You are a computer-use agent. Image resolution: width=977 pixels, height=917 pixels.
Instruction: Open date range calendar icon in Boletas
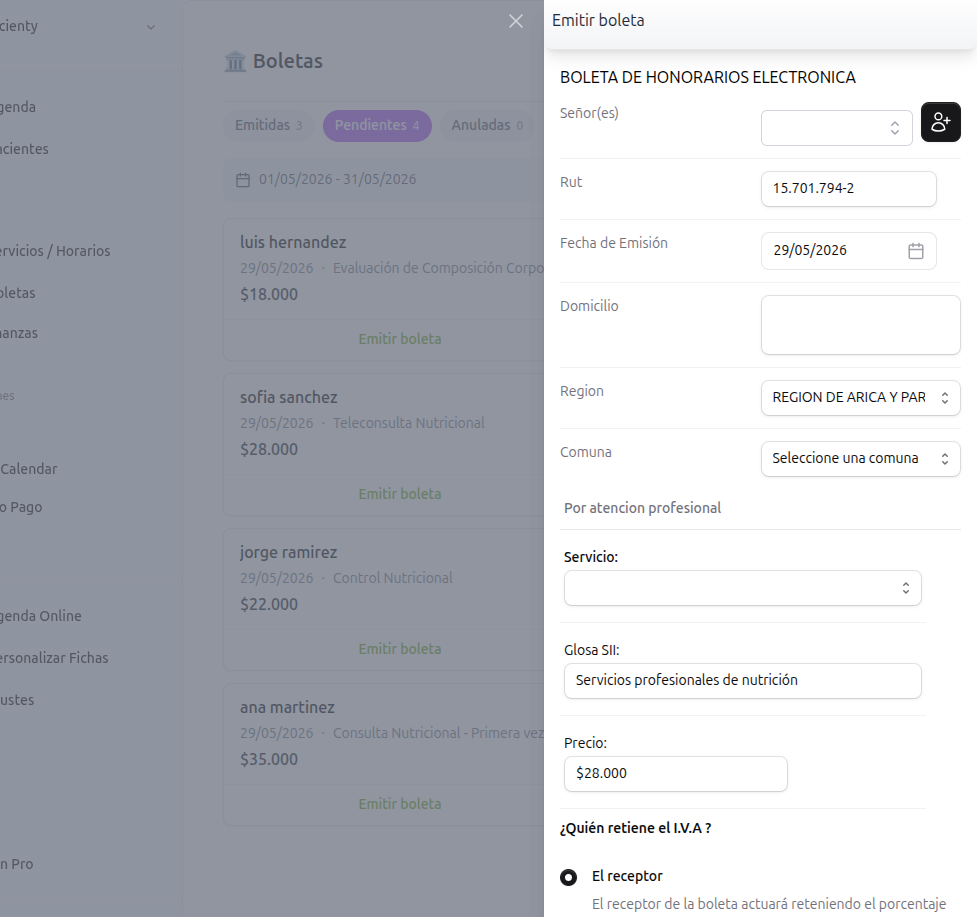[243, 180]
